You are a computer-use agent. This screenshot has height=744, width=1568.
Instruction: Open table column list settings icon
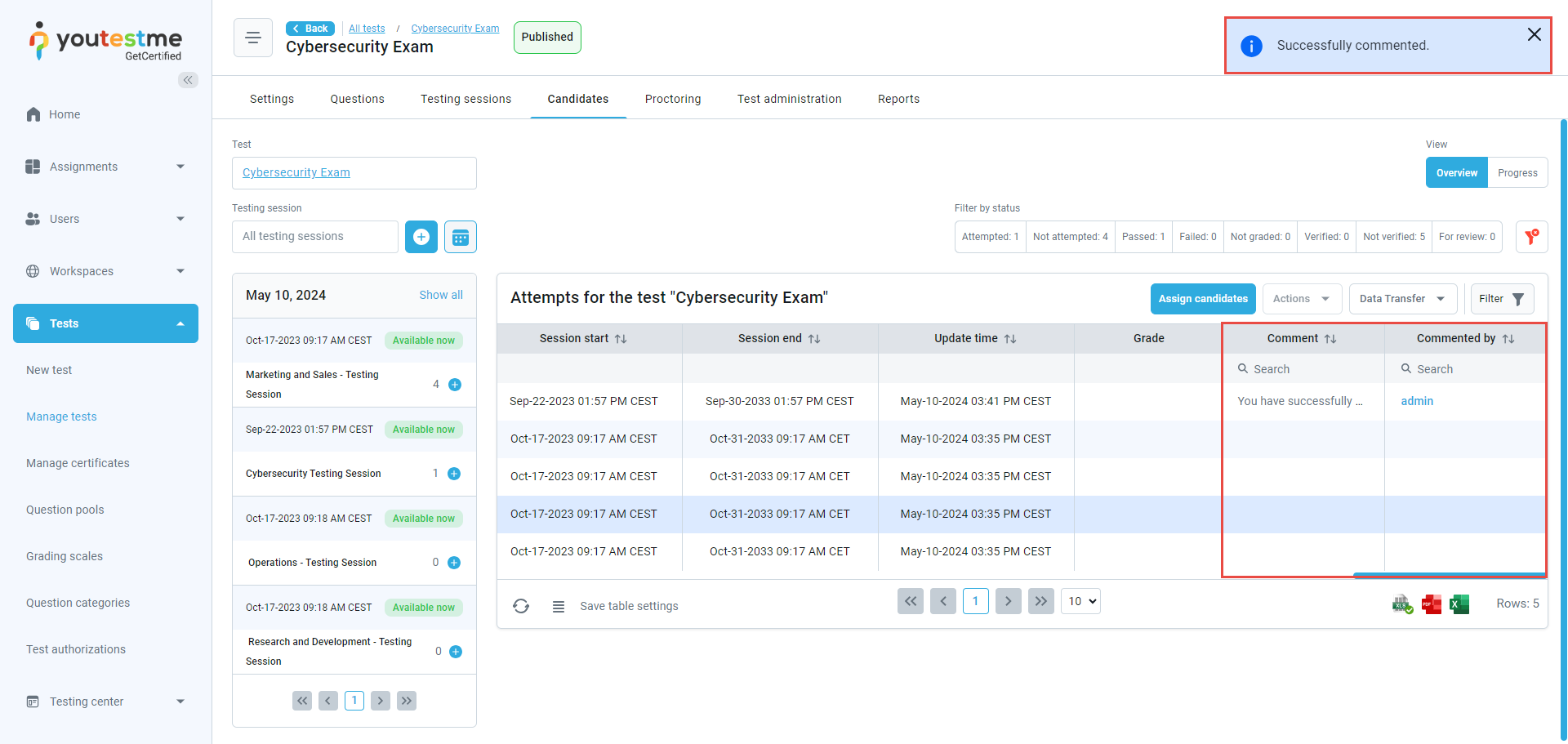559,606
